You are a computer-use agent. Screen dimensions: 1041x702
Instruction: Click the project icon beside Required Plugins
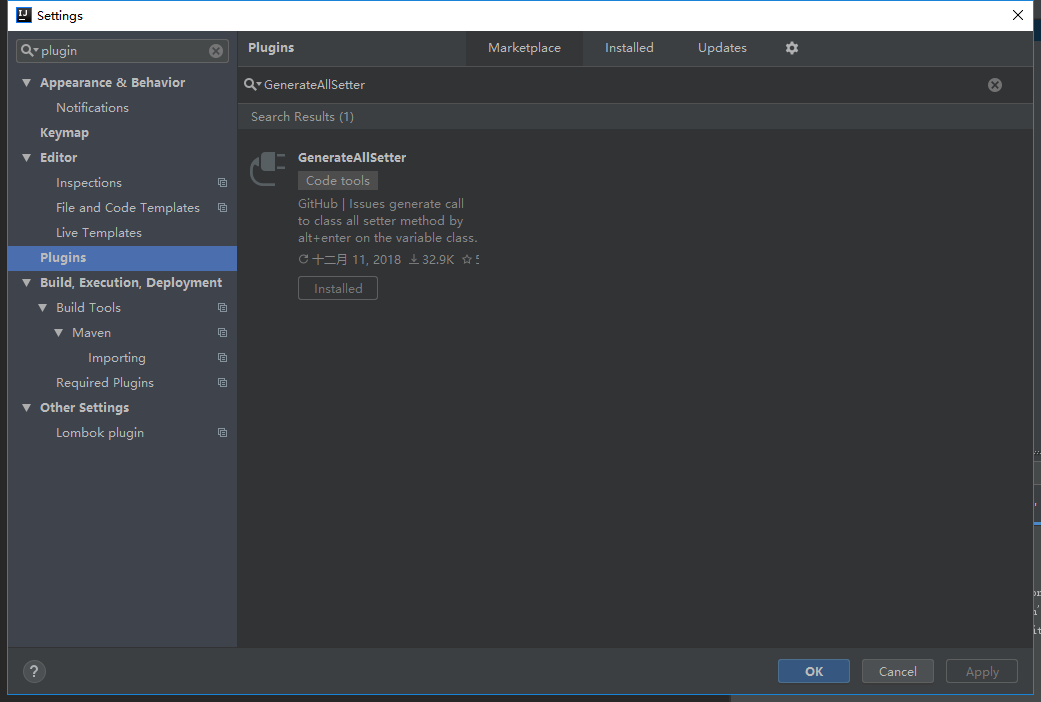tap(222, 383)
